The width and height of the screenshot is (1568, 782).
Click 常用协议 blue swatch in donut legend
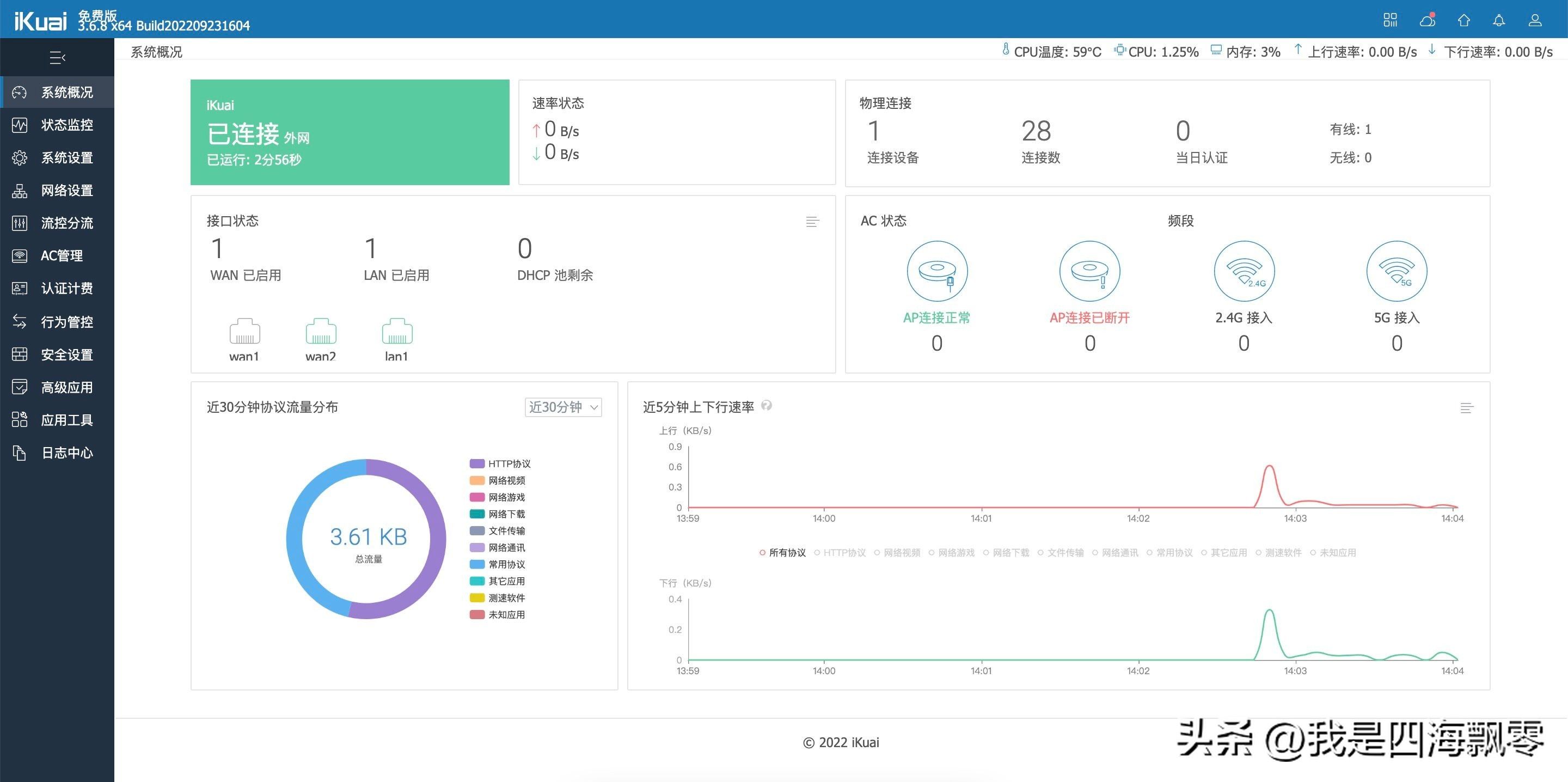pos(477,564)
